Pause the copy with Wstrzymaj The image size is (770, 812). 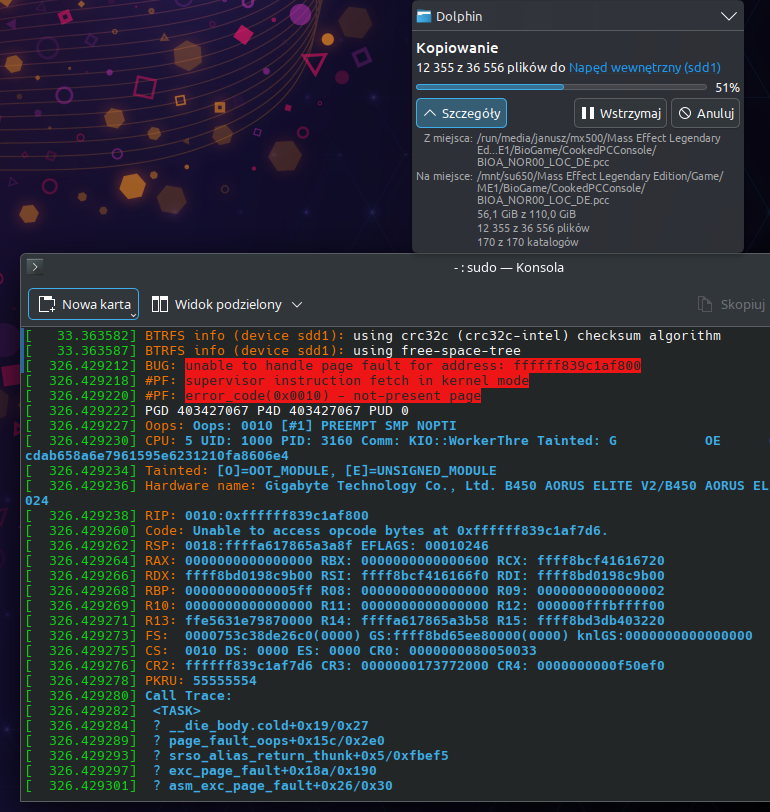tap(620, 113)
